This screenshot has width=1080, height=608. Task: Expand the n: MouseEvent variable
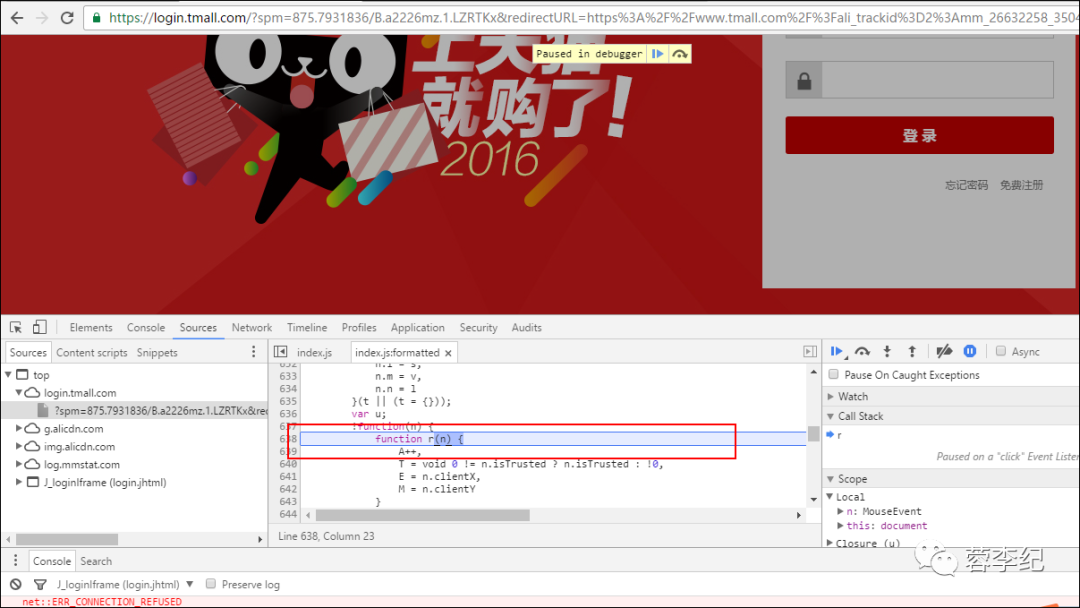coord(840,511)
